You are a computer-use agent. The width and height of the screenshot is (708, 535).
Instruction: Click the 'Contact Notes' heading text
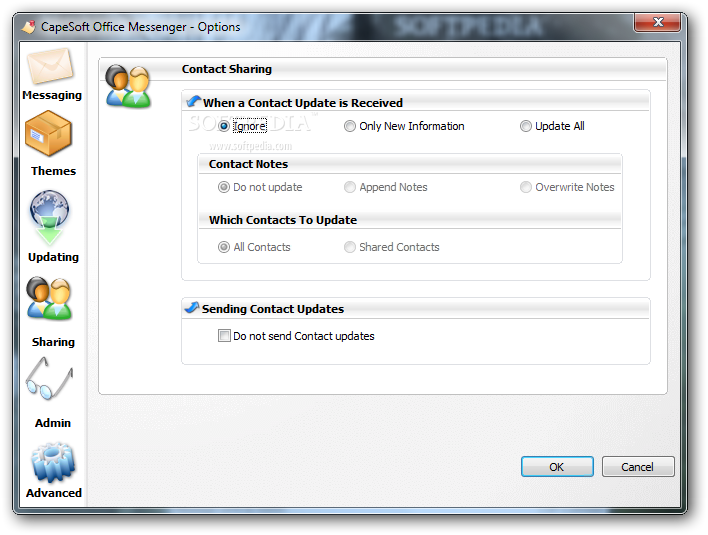click(x=248, y=164)
